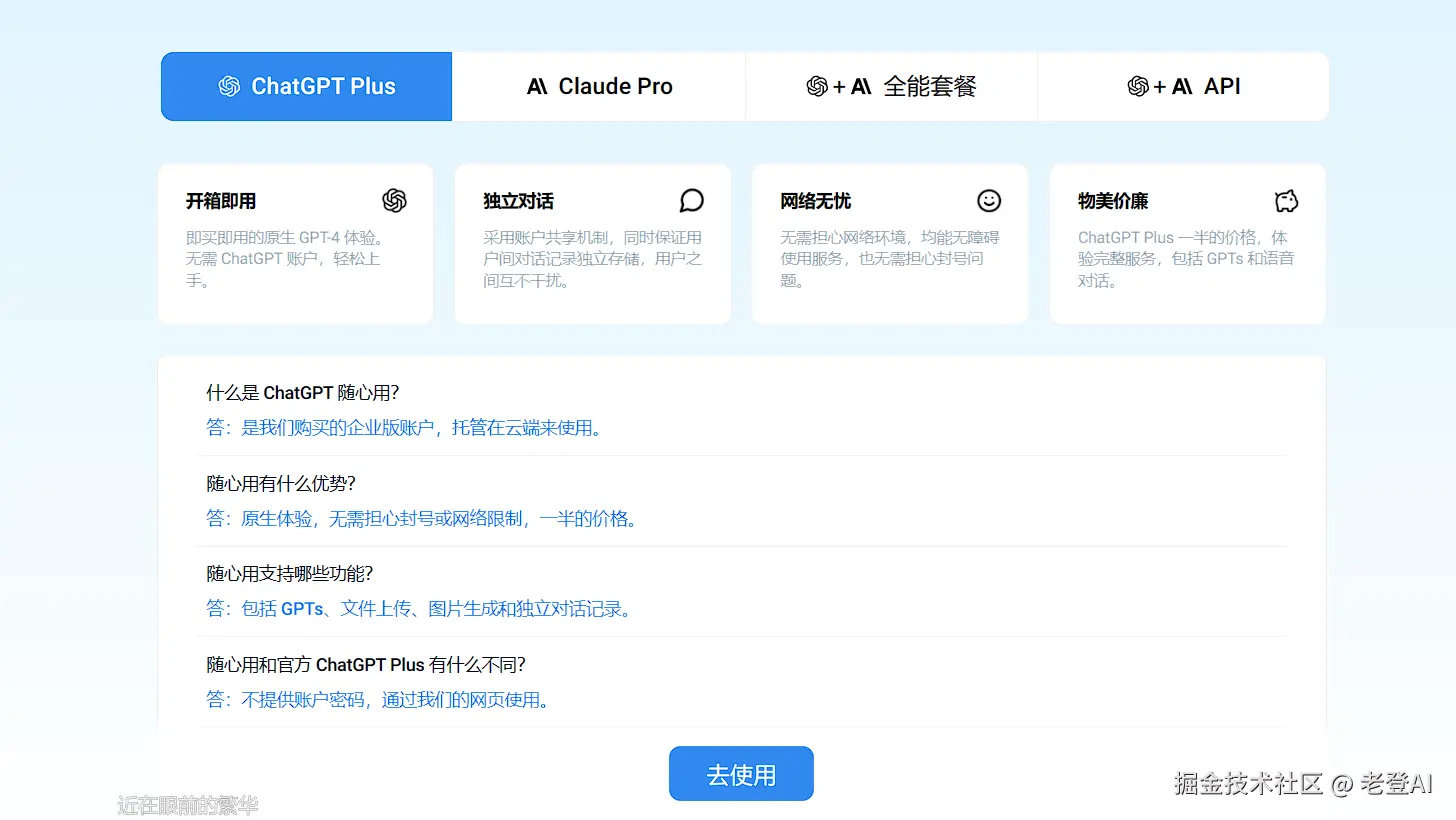Click the 独立对话 card title

coord(518,201)
